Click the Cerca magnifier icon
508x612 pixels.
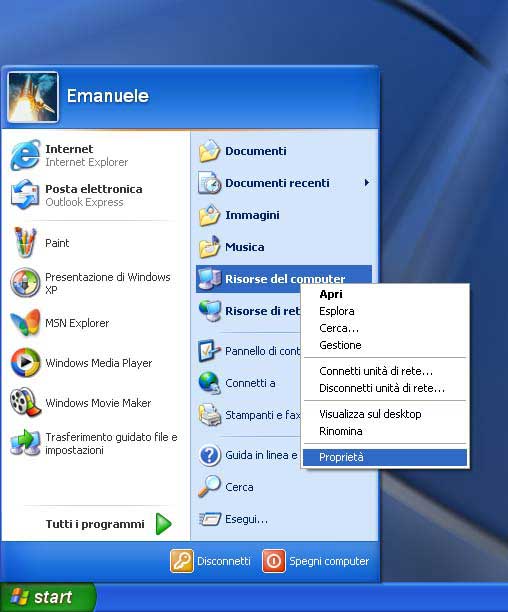coord(210,486)
